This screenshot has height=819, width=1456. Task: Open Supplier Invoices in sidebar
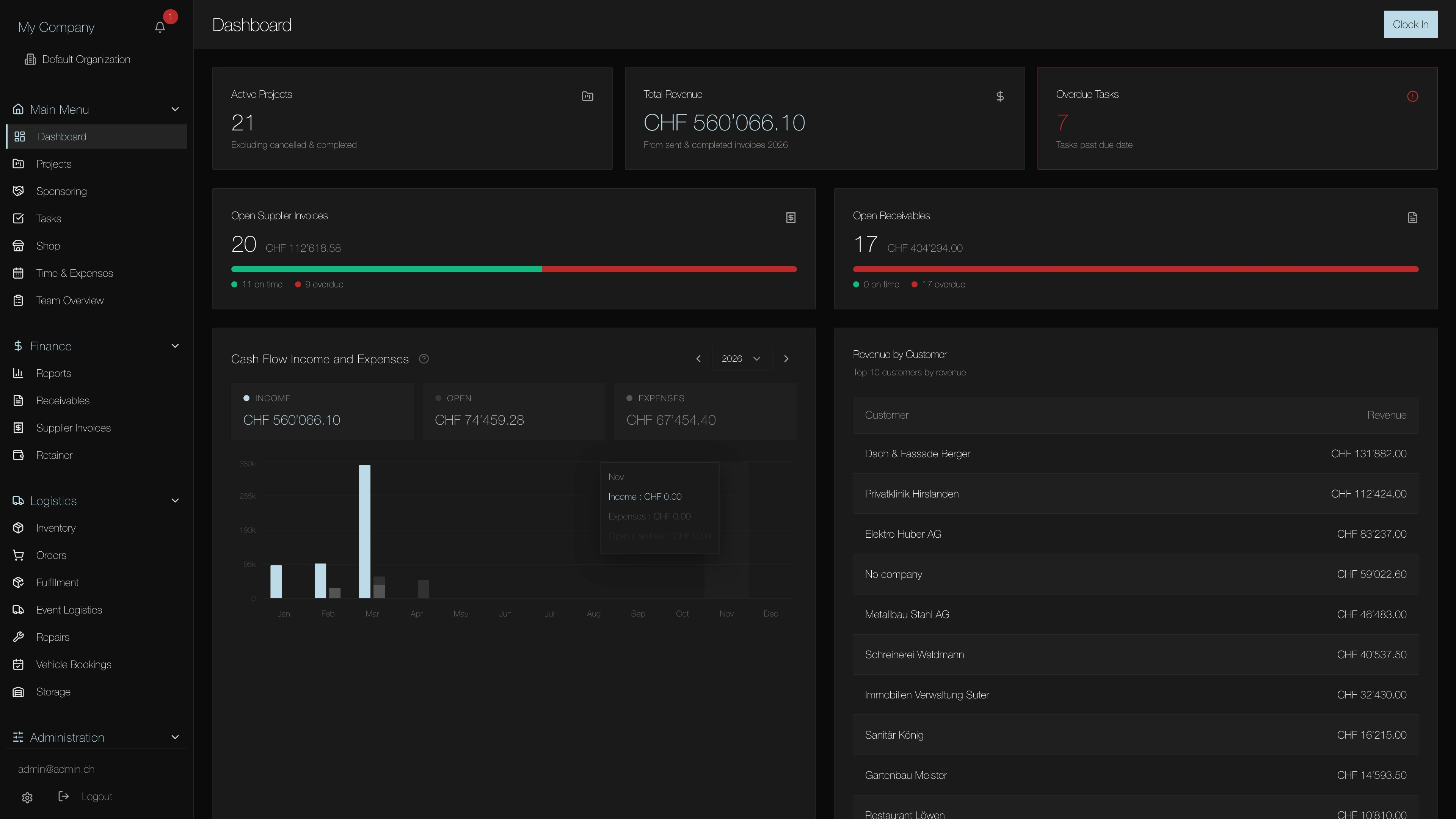(73, 428)
